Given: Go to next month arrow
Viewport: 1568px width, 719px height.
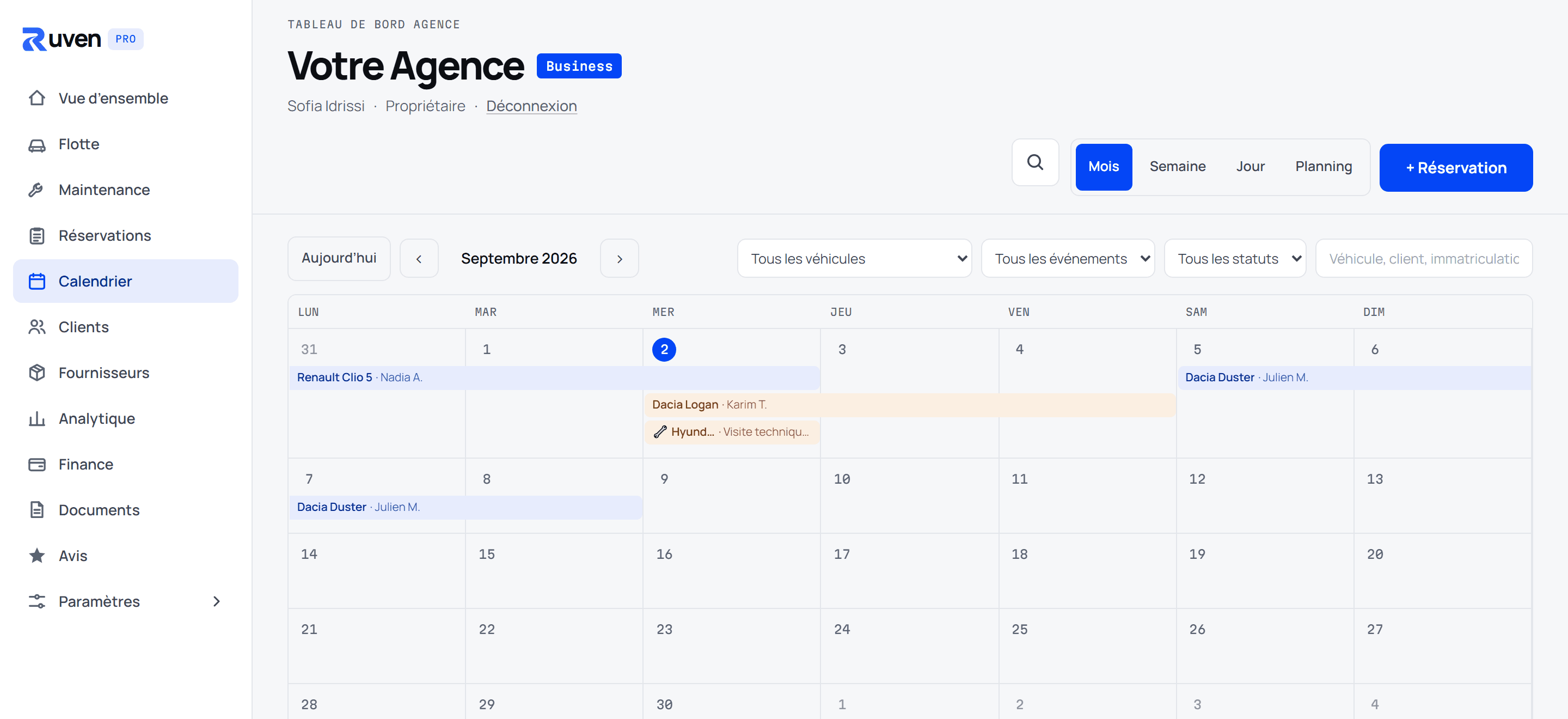Looking at the screenshot, I should [x=619, y=259].
